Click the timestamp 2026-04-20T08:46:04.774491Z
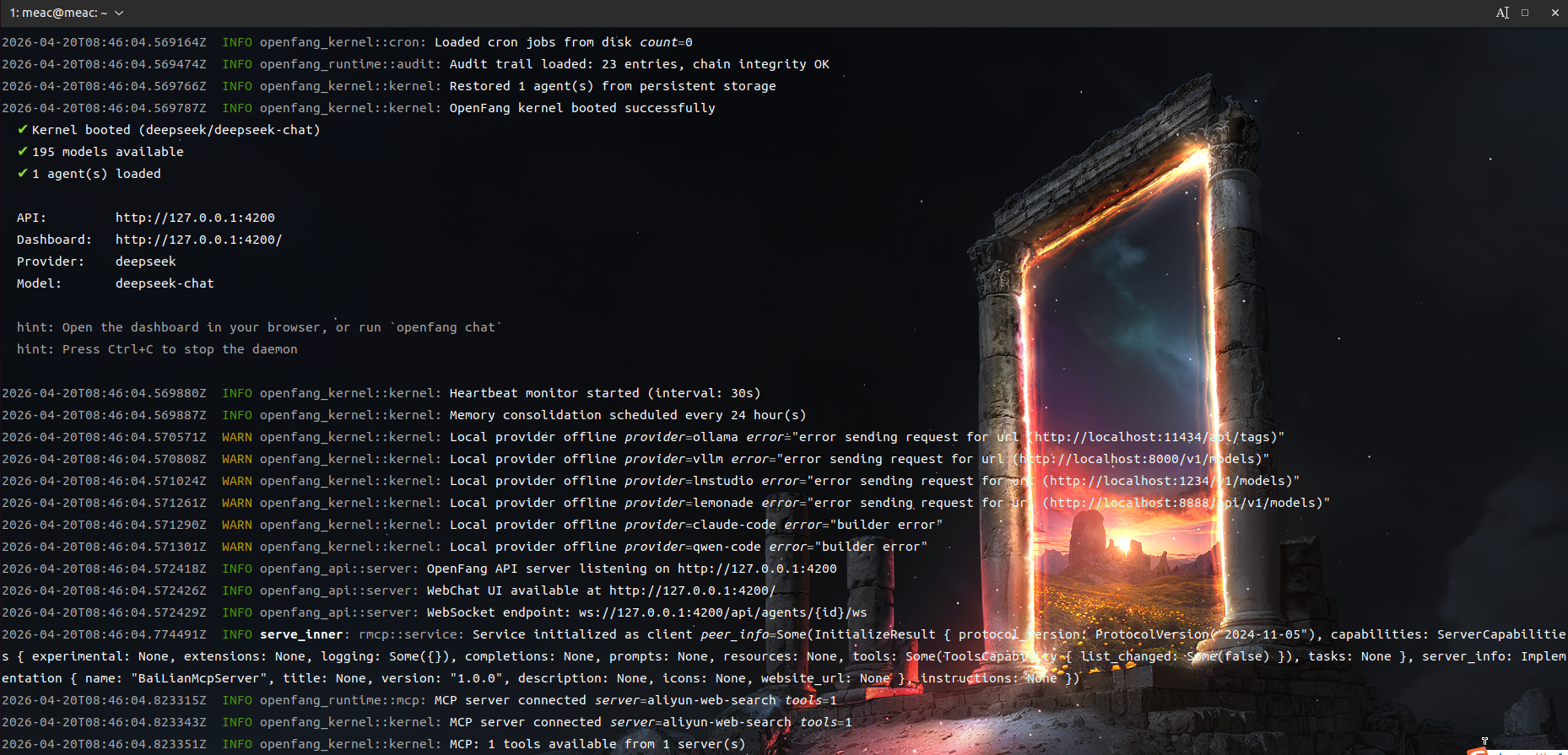The width and height of the screenshot is (1568, 755). click(104, 634)
